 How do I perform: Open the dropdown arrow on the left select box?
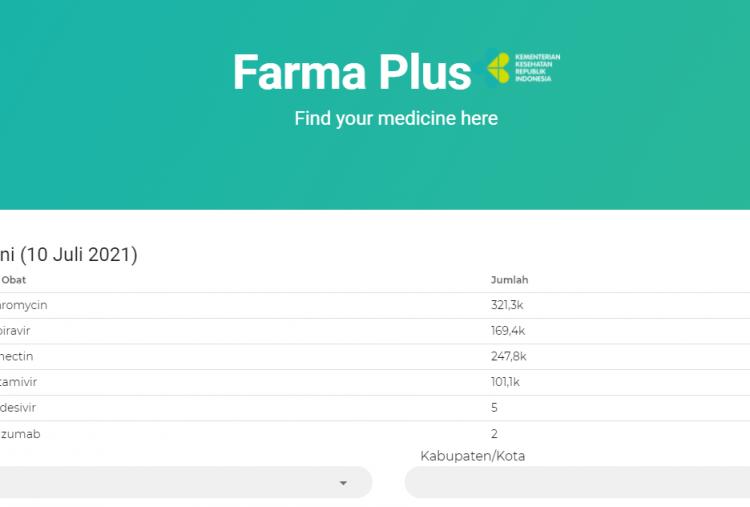pyautogui.click(x=343, y=483)
